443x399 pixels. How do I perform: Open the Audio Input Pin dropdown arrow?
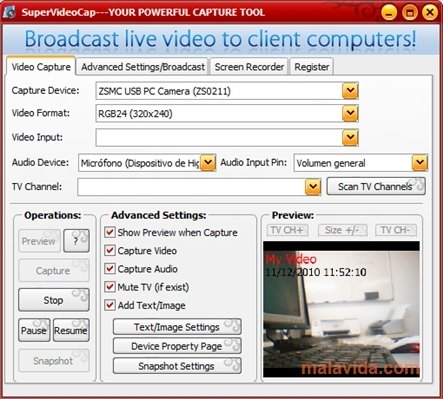coord(420,163)
